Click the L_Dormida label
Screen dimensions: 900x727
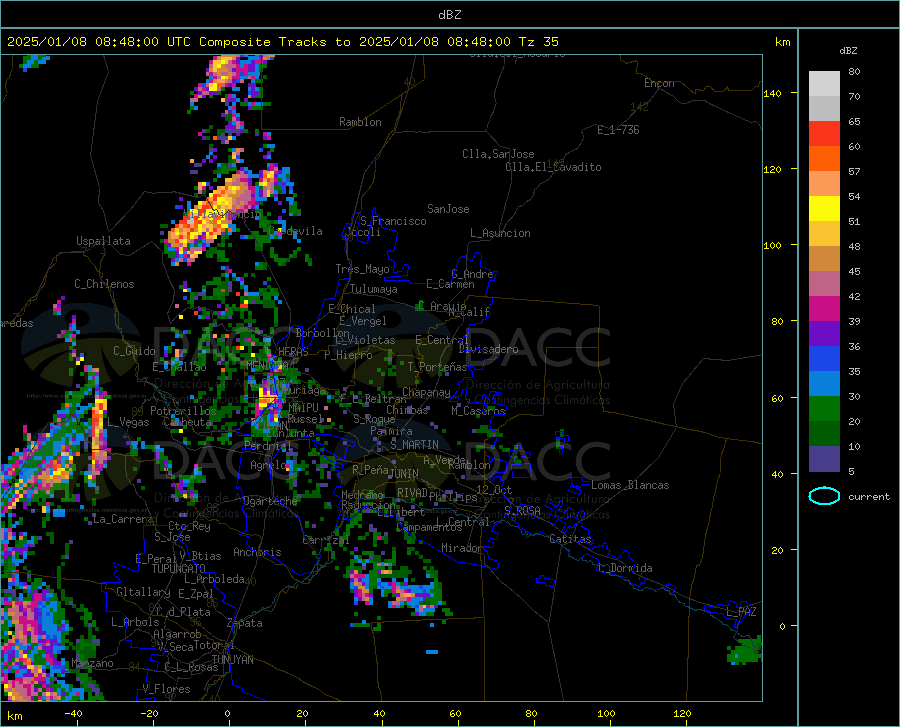pyautogui.click(x=624, y=568)
